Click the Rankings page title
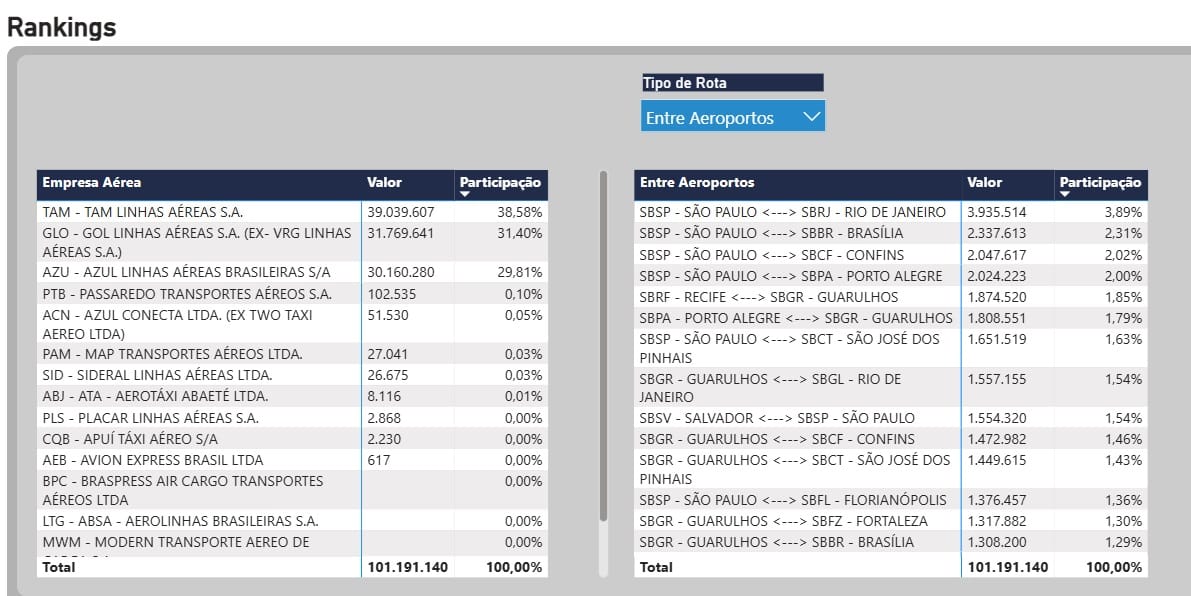1191x596 pixels. coord(62,27)
